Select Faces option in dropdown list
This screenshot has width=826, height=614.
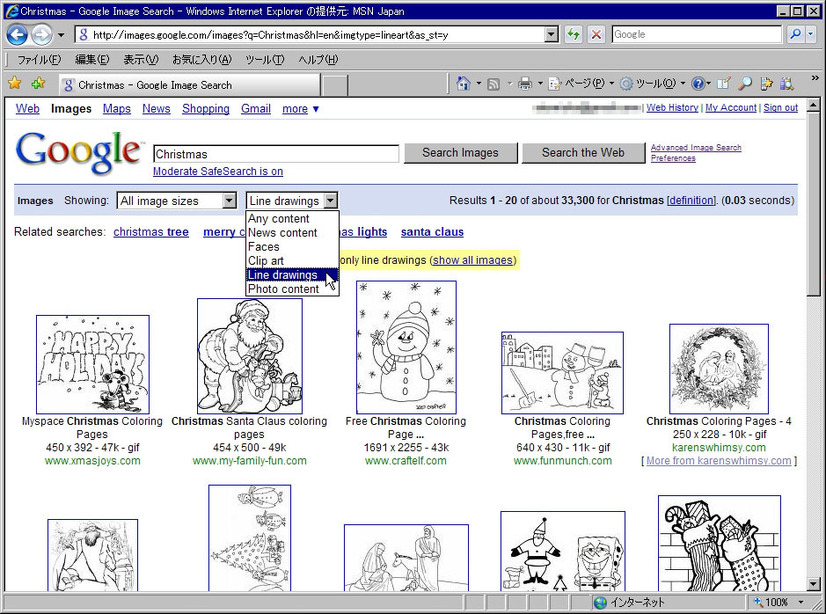pyautogui.click(x=292, y=246)
